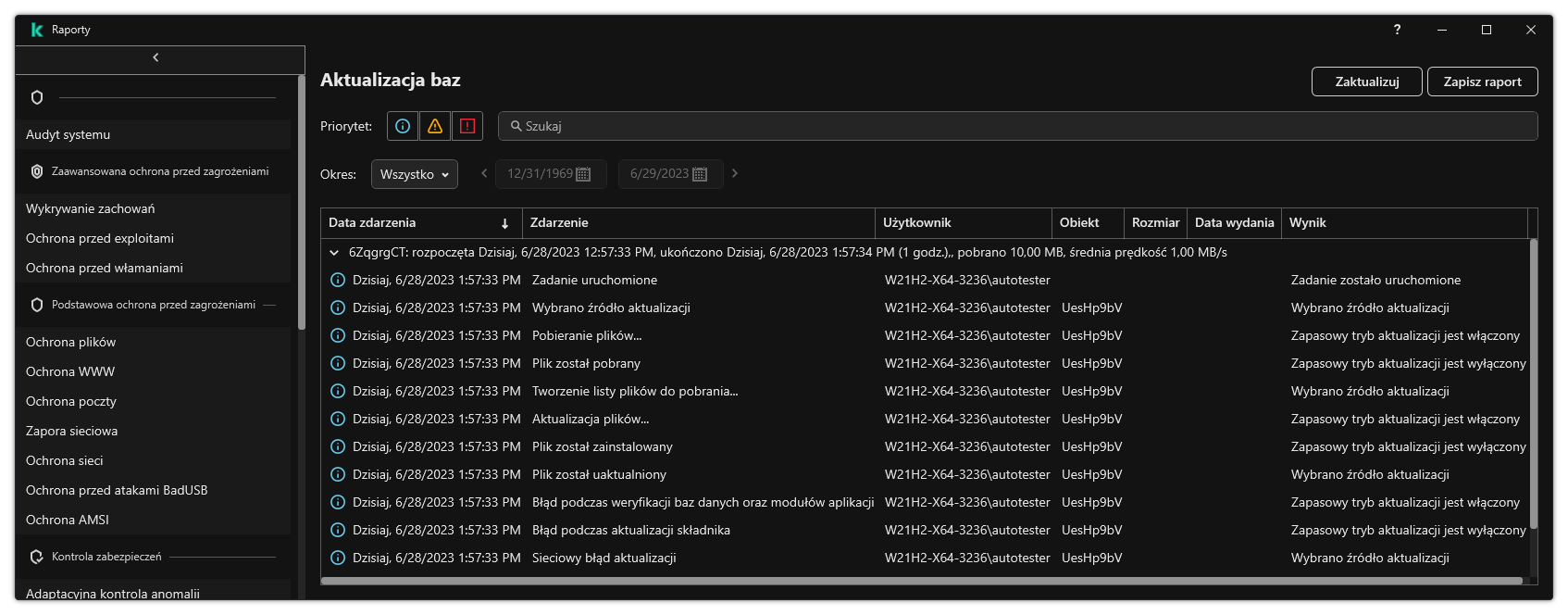
Task: Toggle the warning priority filter icon
Action: (x=435, y=126)
